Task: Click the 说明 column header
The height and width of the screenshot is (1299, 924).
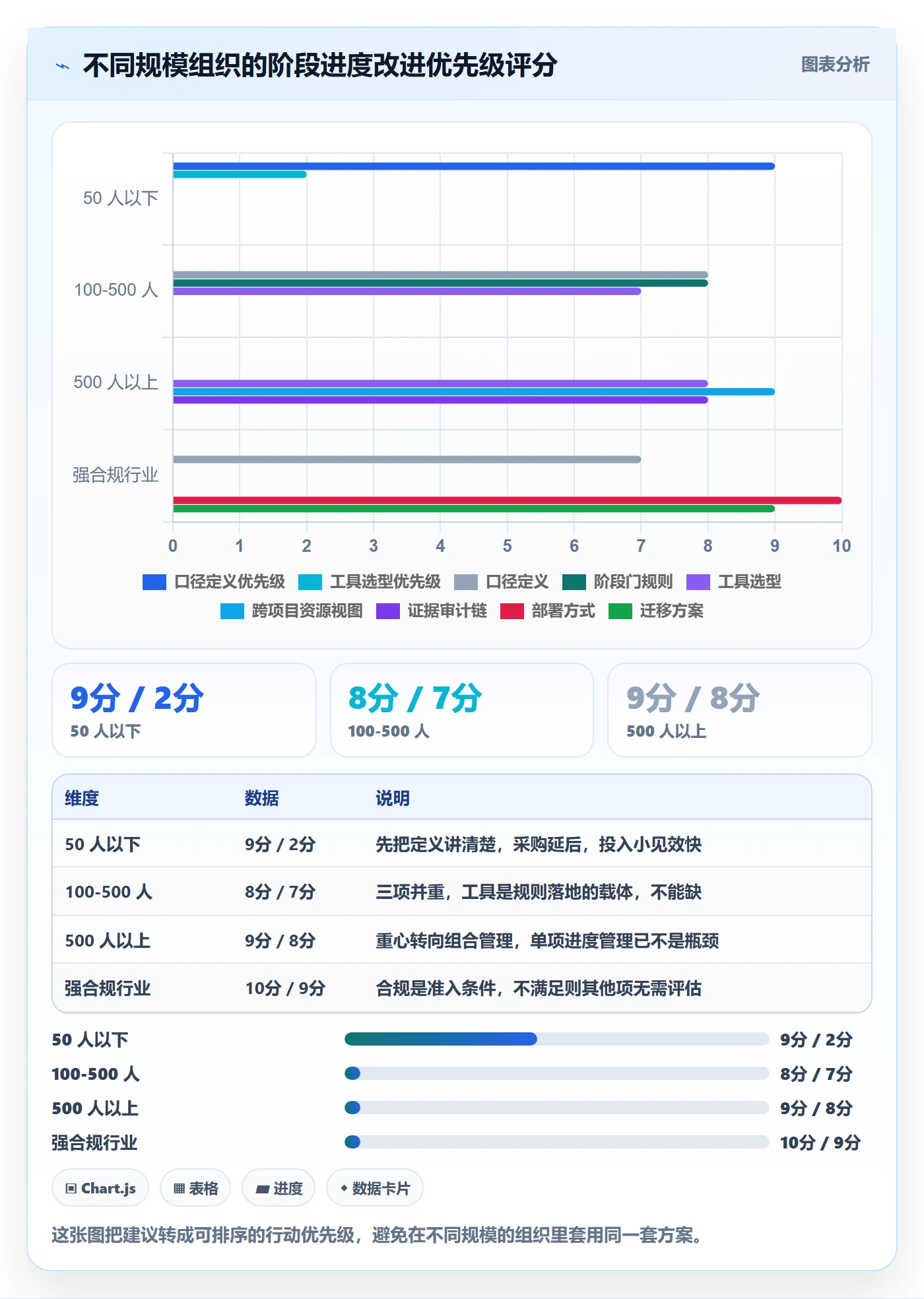Action: [393, 799]
